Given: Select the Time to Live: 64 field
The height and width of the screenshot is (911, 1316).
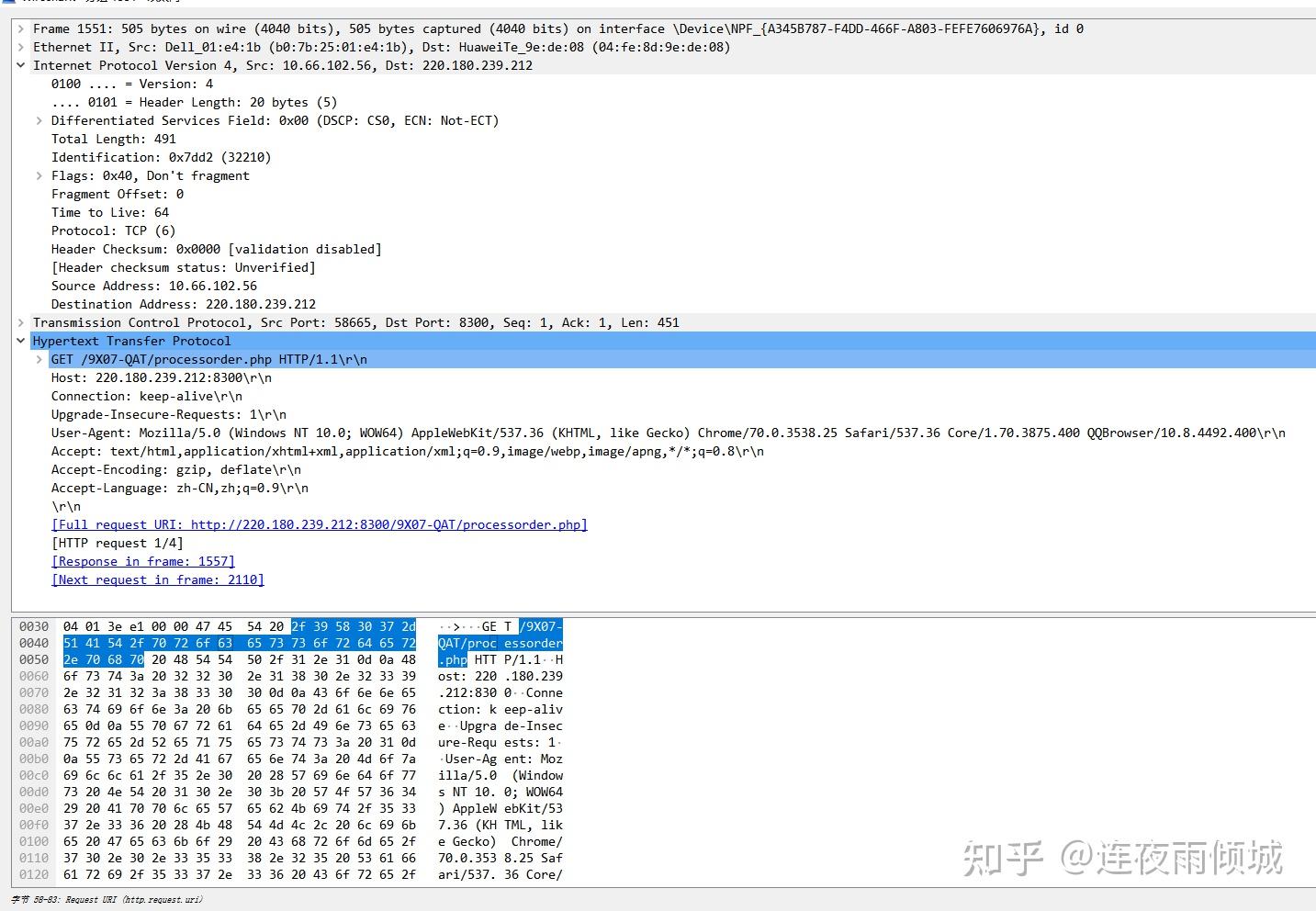Looking at the screenshot, I should 109,212.
